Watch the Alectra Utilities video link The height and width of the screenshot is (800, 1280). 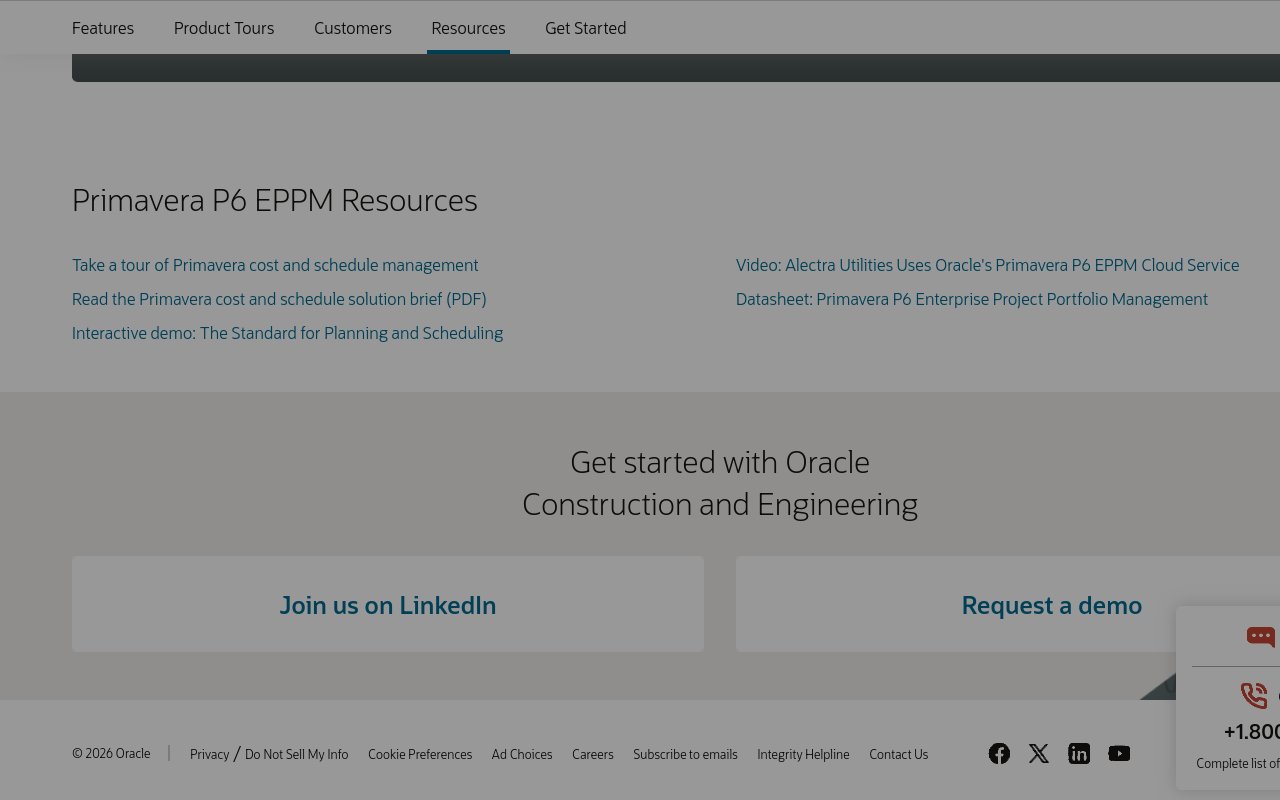[987, 265]
